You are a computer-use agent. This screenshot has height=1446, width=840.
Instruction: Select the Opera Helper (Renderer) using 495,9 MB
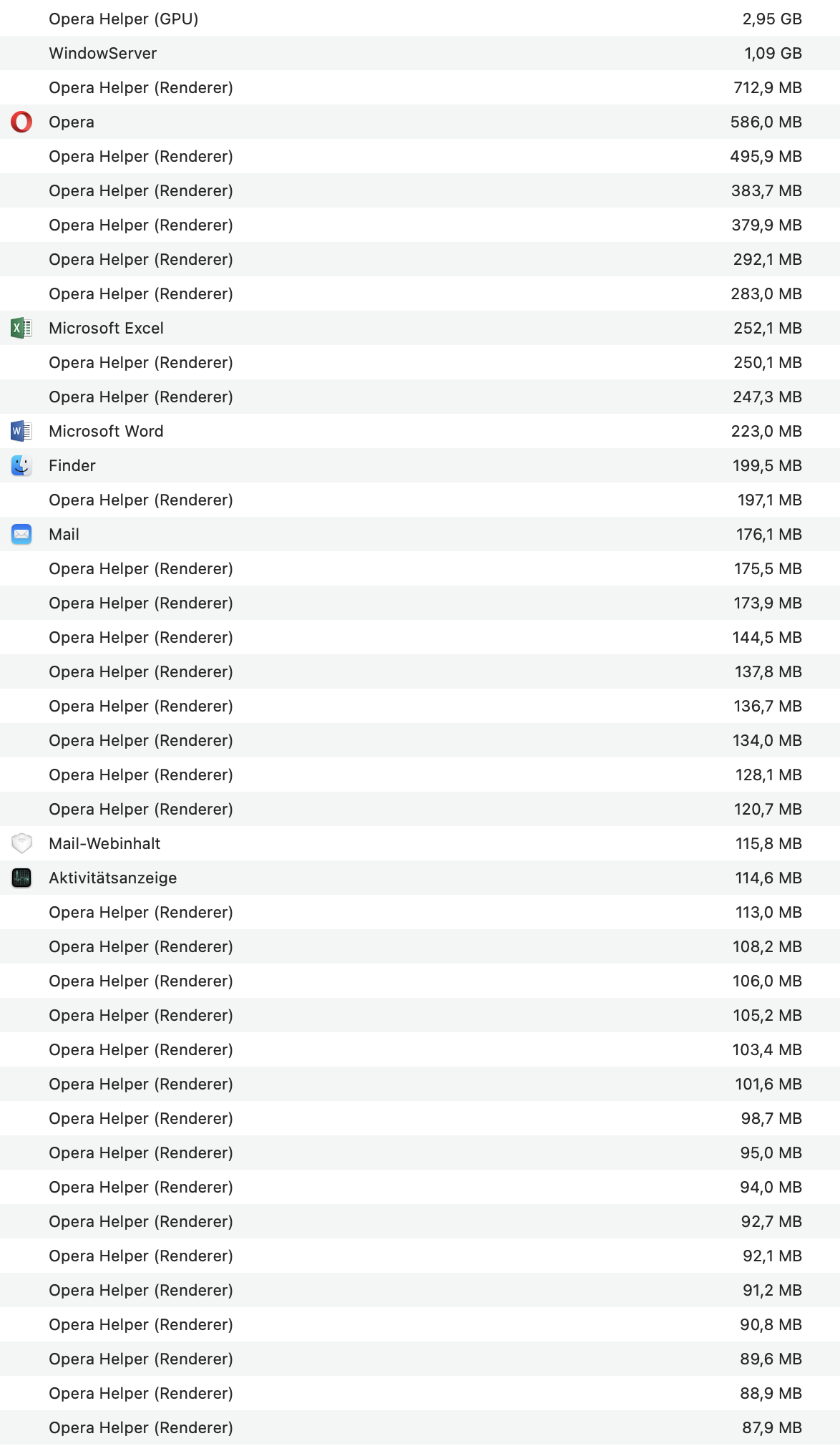point(140,156)
